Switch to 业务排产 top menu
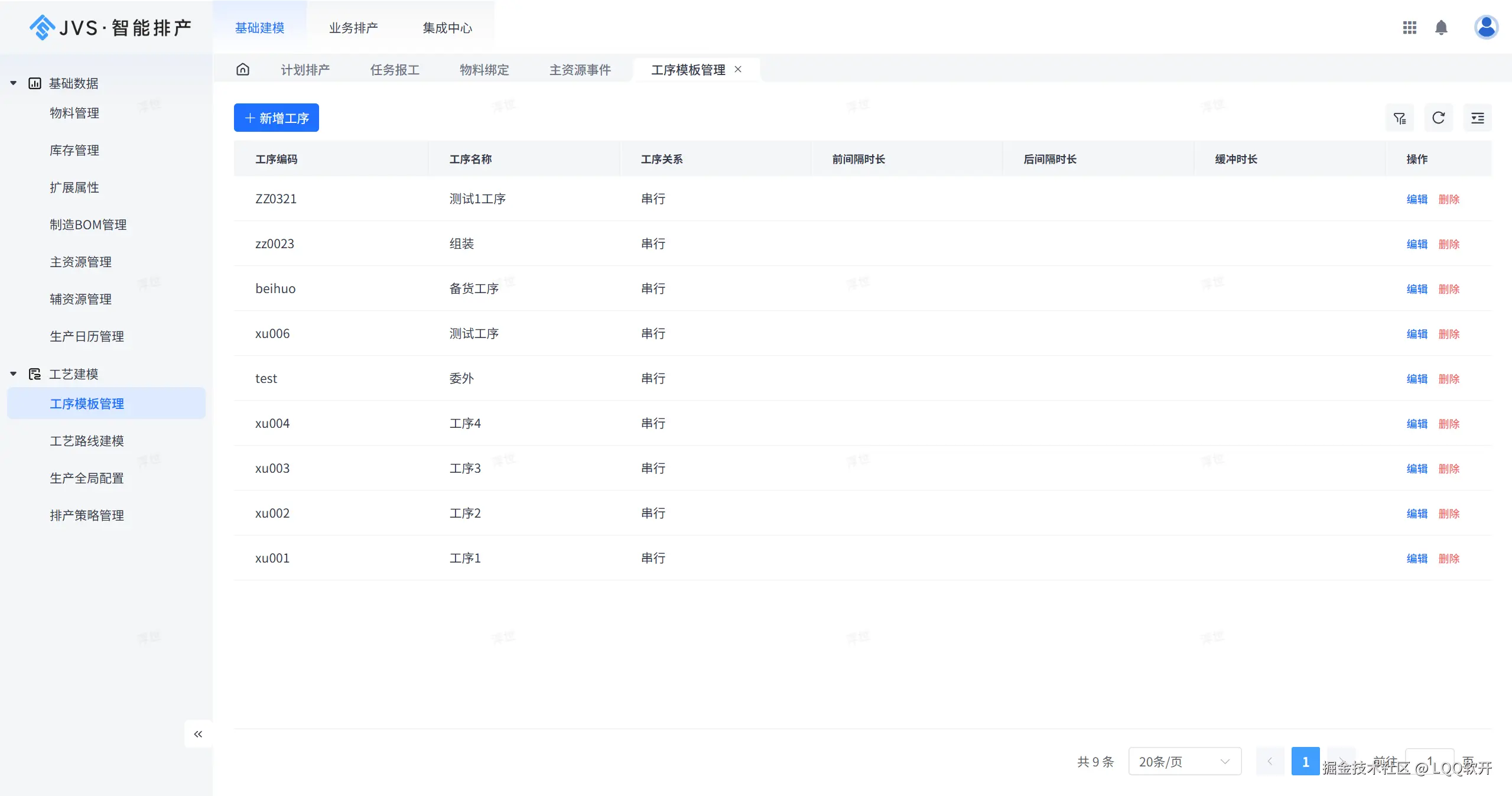 pyautogui.click(x=353, y=28)
